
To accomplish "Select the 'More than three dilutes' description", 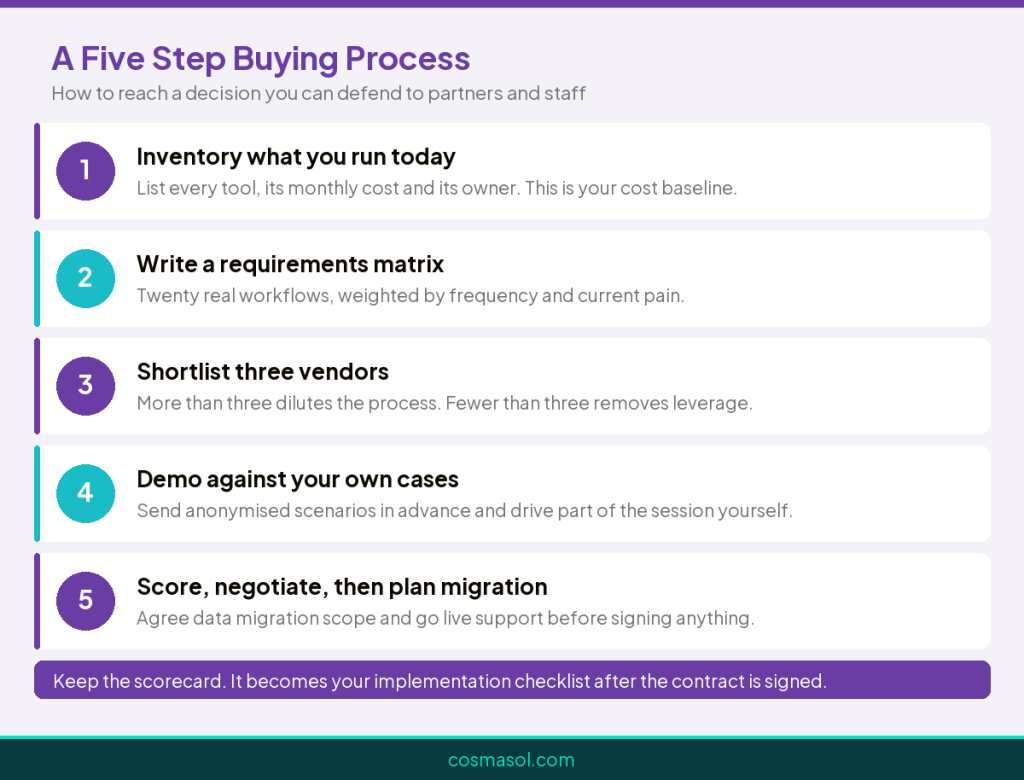I will (x=445, y=403).
